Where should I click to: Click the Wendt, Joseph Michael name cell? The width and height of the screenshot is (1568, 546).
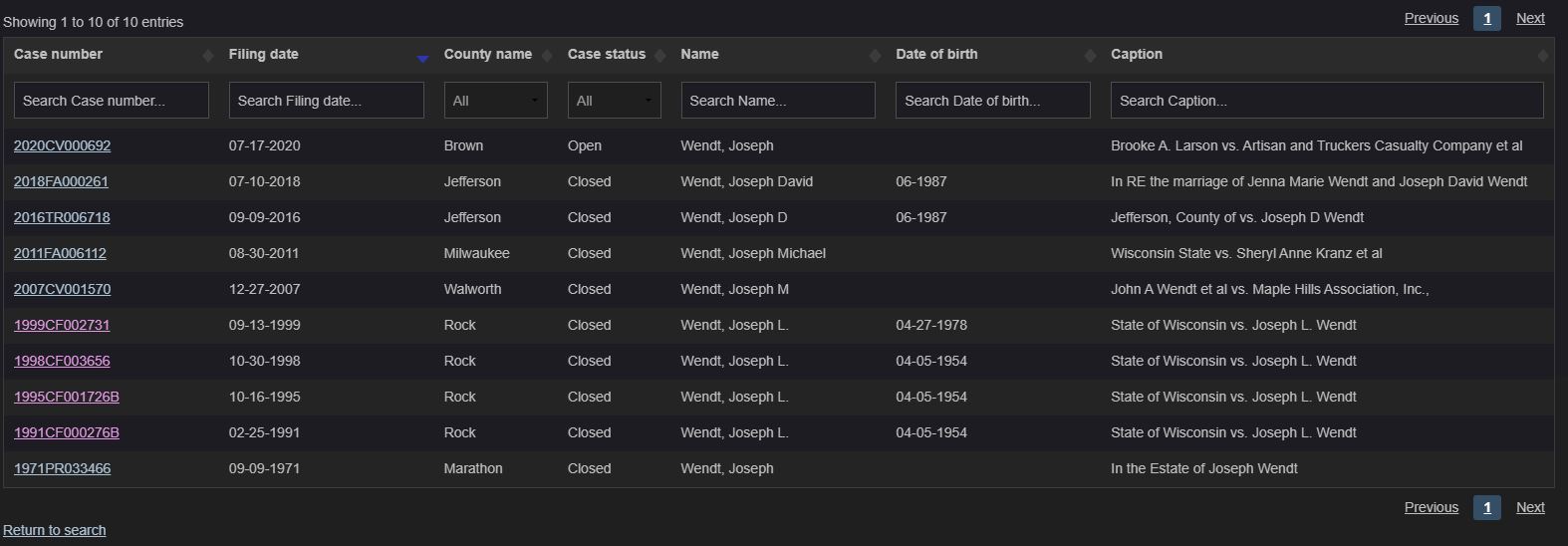click(x=753, y=253)
